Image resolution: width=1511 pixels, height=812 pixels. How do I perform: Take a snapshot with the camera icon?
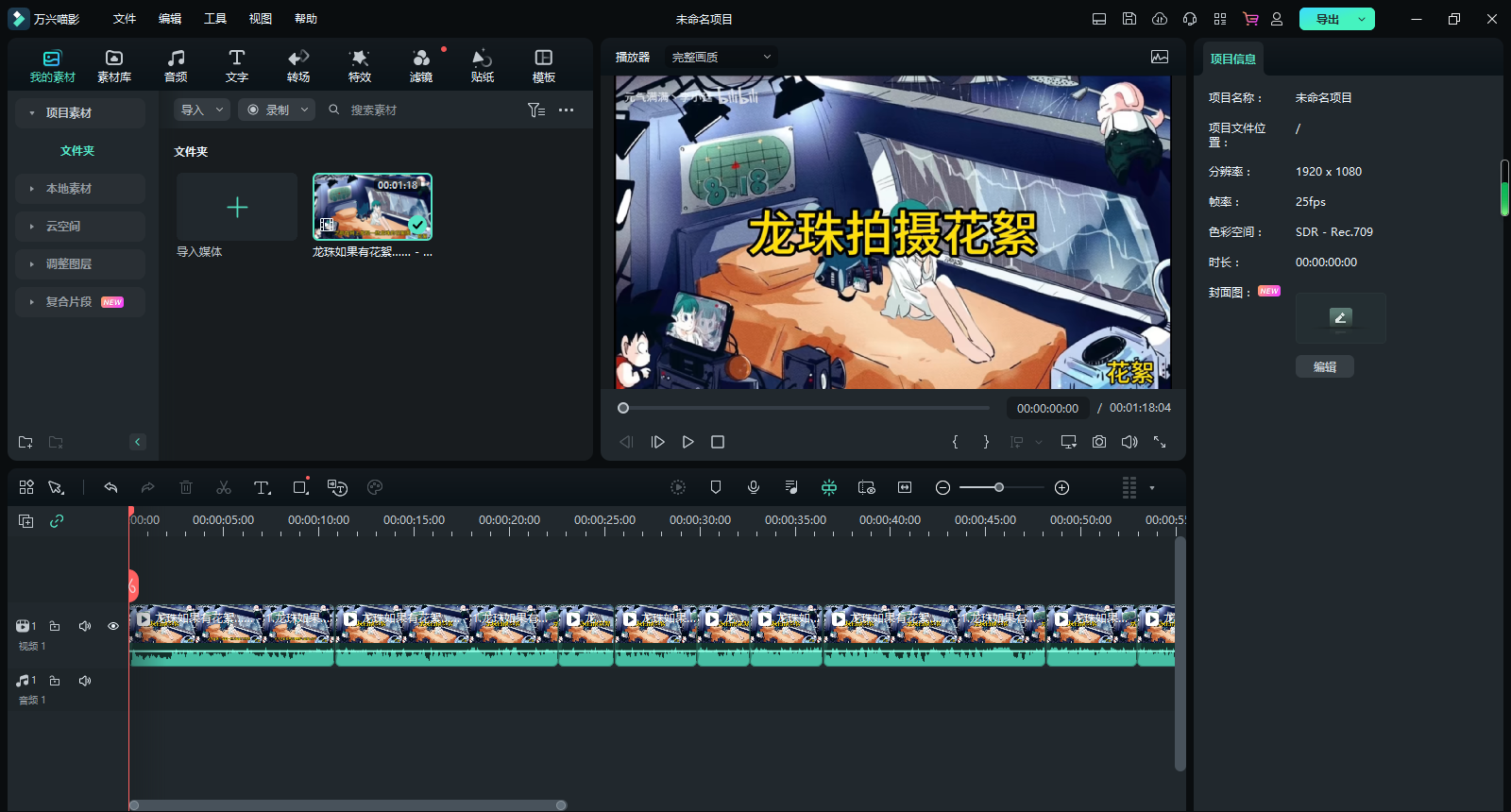(x=1099, y=442)
